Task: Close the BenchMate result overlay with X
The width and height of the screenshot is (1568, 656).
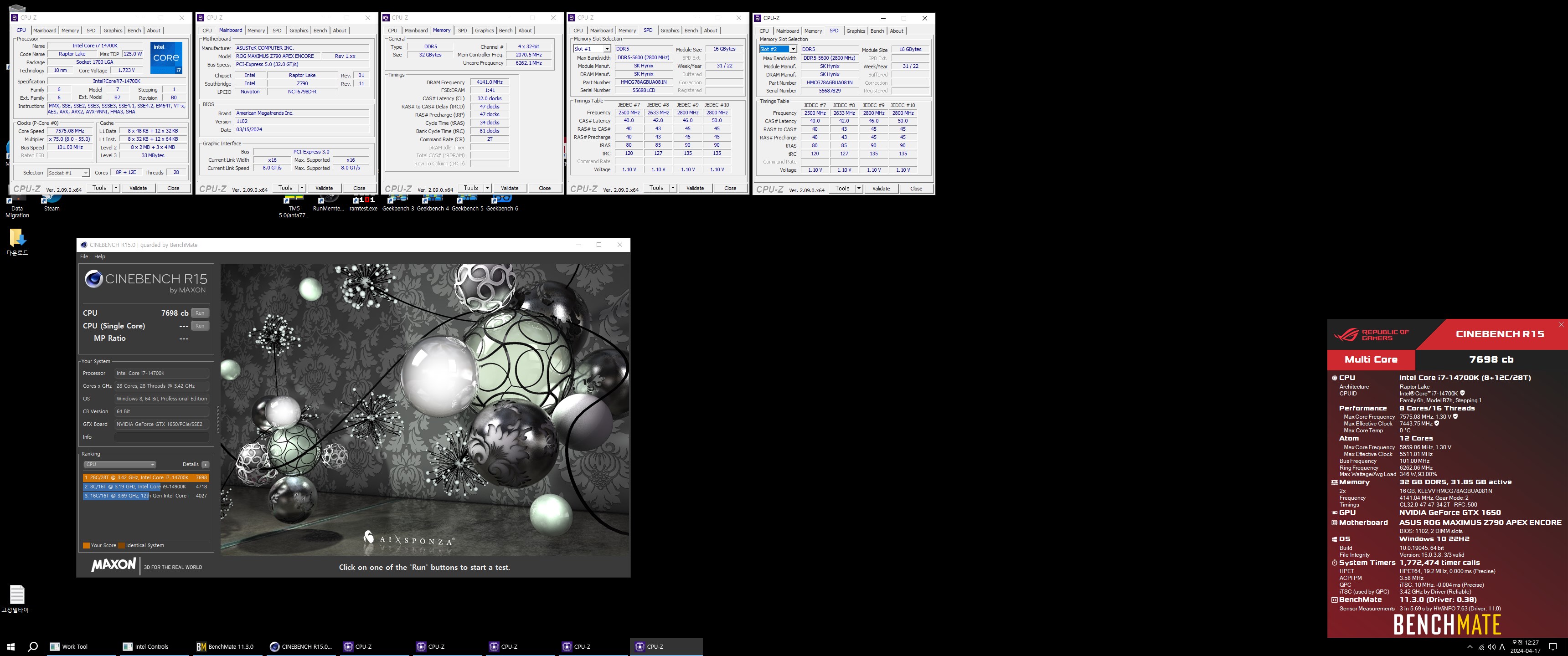Action: click(x=1561, y=324)
